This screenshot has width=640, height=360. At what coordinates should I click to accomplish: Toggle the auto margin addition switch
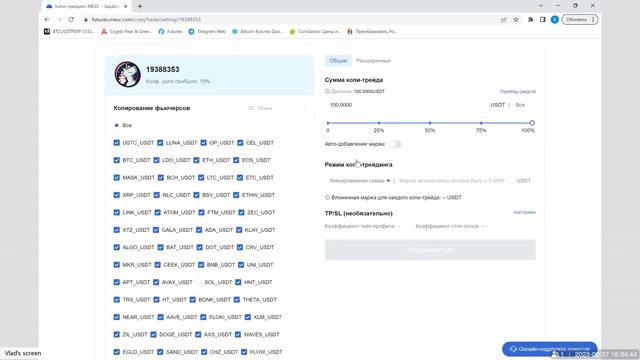(x=395, y=144)
